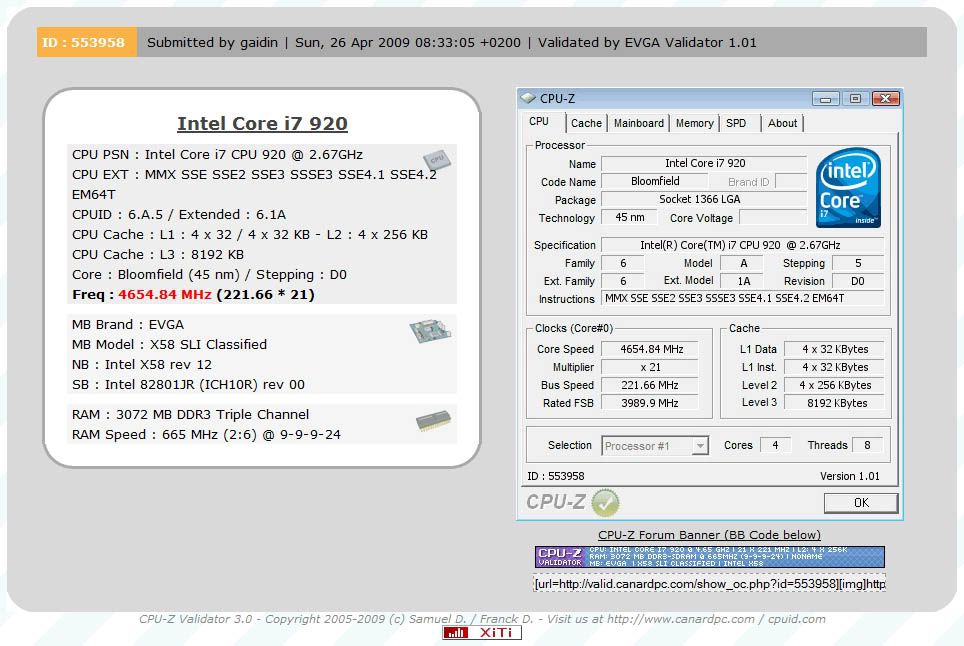Image resolution: width=964 pixels, height=646 pixels.
Task: Click the Level 2 cache value 4 x 256 KBytes
Action: click(835, 385)
